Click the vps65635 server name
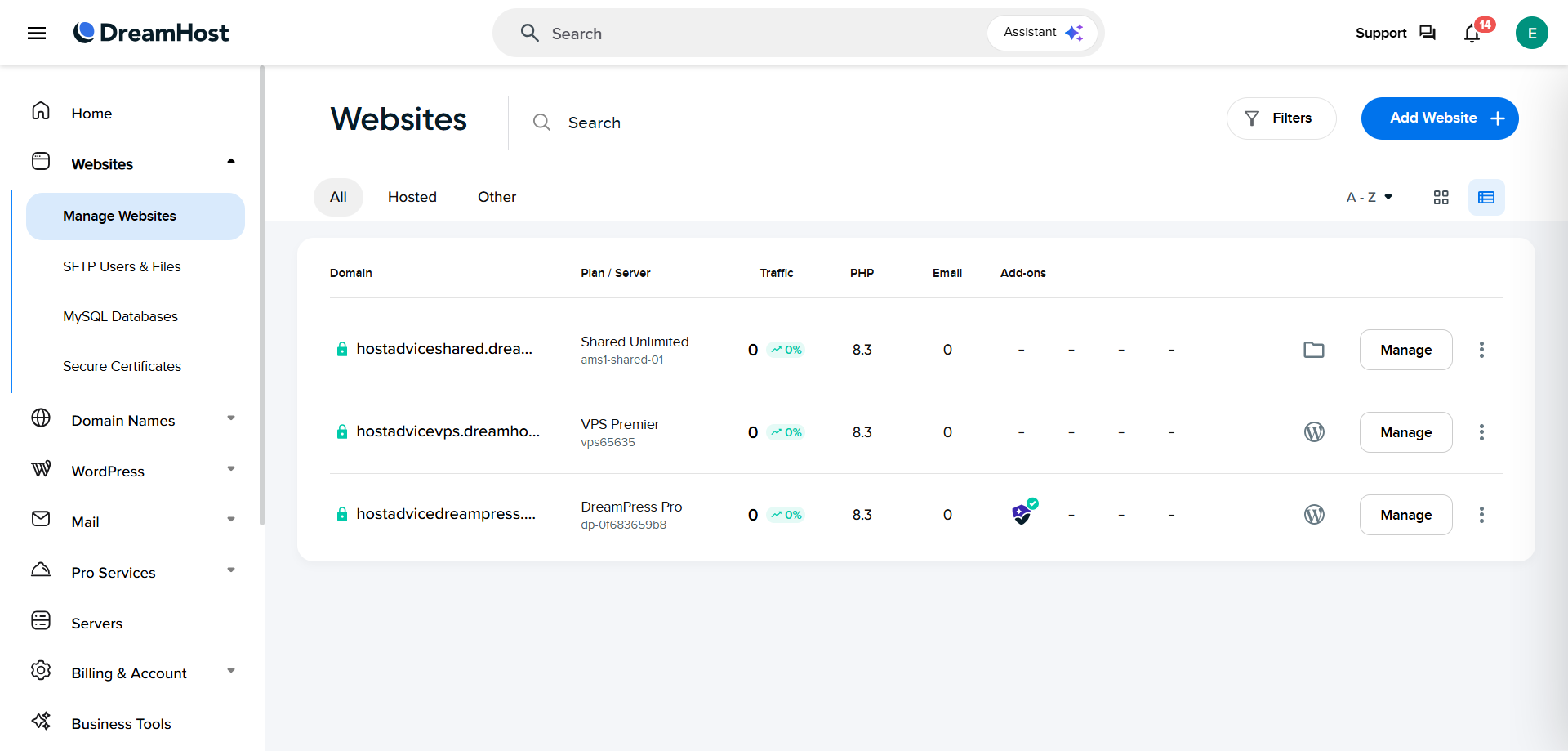This screenshot has width=1568, height=751. click(x=608, y=442)
